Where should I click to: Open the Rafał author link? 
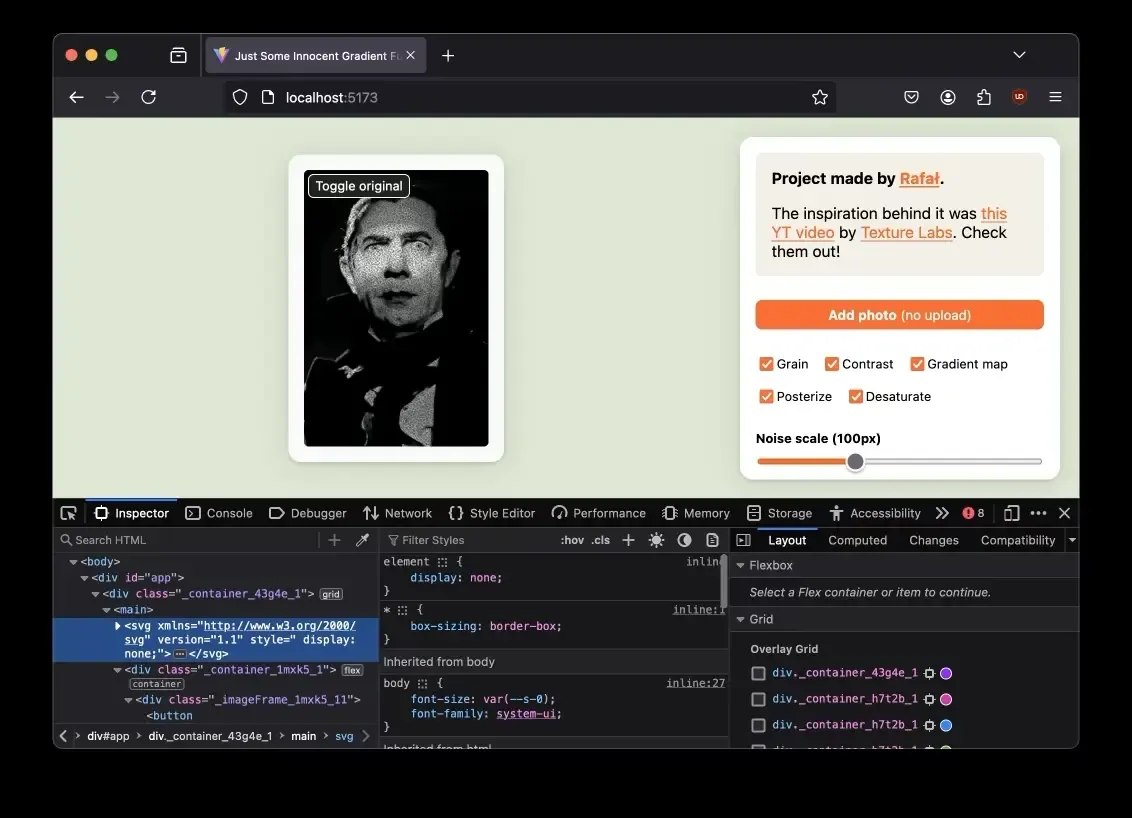[x=920, y=178]
